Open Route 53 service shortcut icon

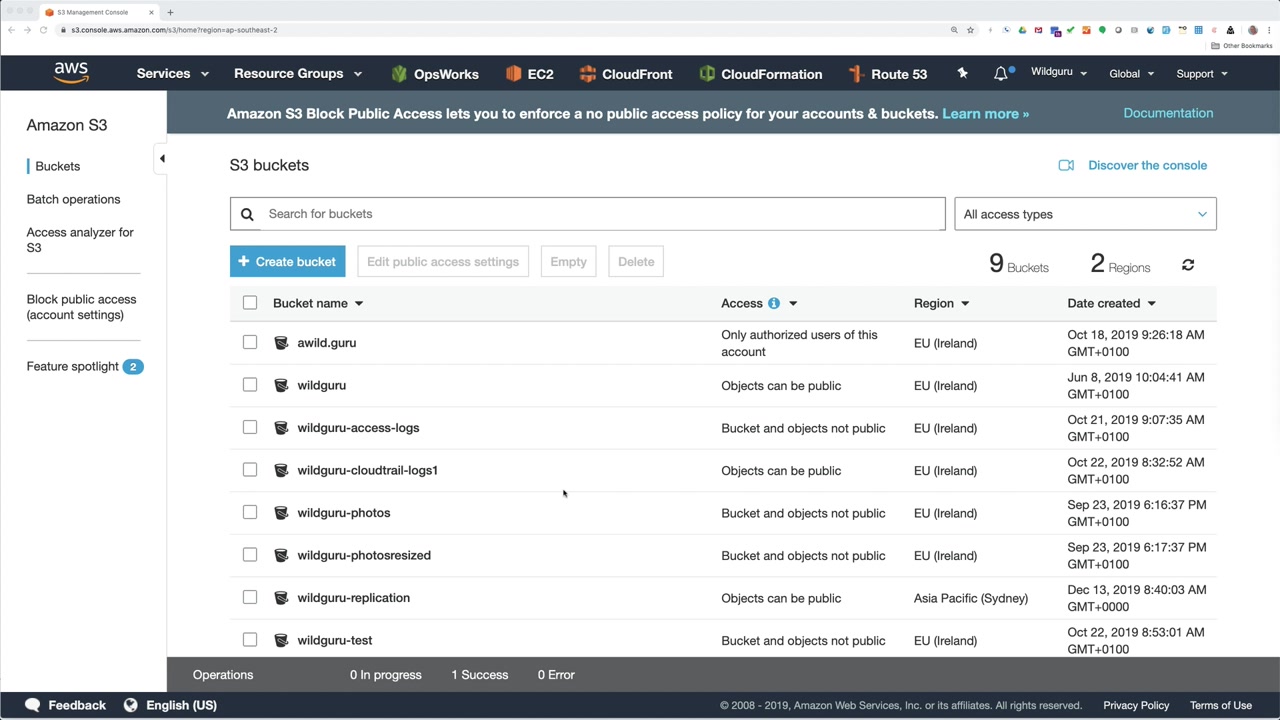click(x=856, y=74)
